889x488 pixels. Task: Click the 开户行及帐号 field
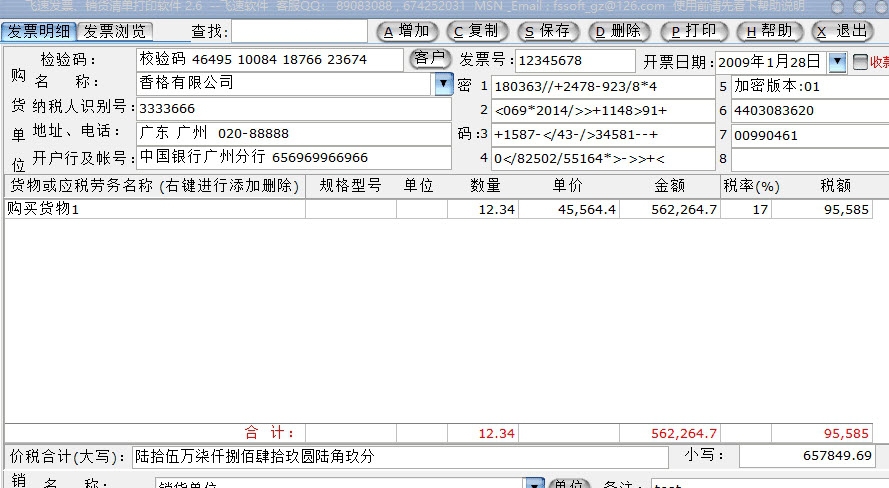coord(294,158)
